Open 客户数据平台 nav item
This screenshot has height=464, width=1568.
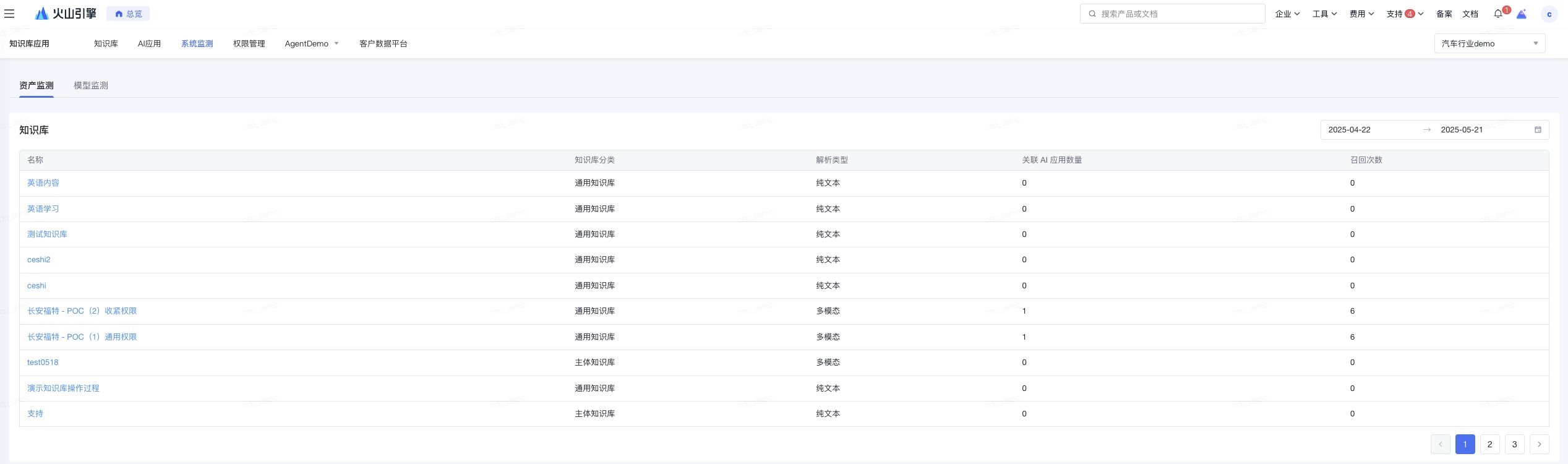[383, 43]
